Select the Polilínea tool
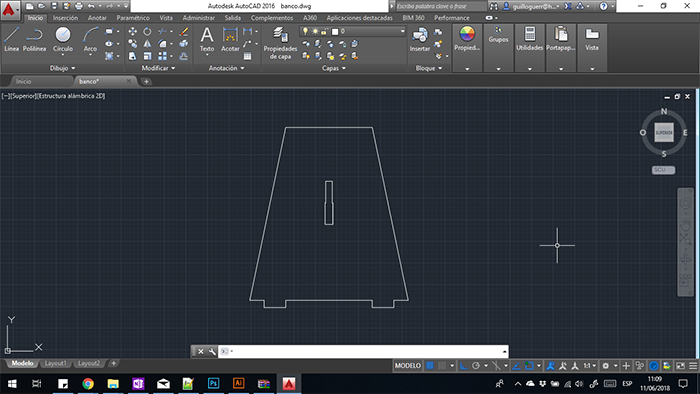Screen dimensions: 700x394 pyautogui.click(x=34, y=39)
